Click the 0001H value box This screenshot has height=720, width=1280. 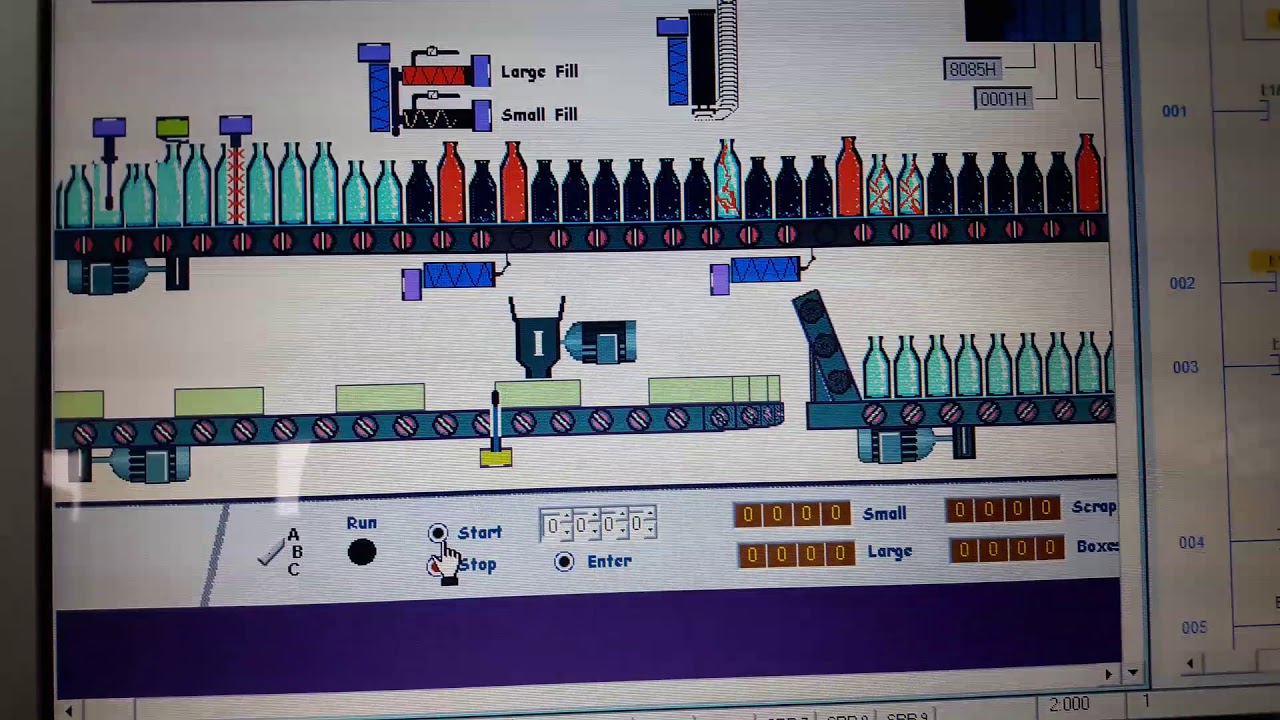[1003, 99]
